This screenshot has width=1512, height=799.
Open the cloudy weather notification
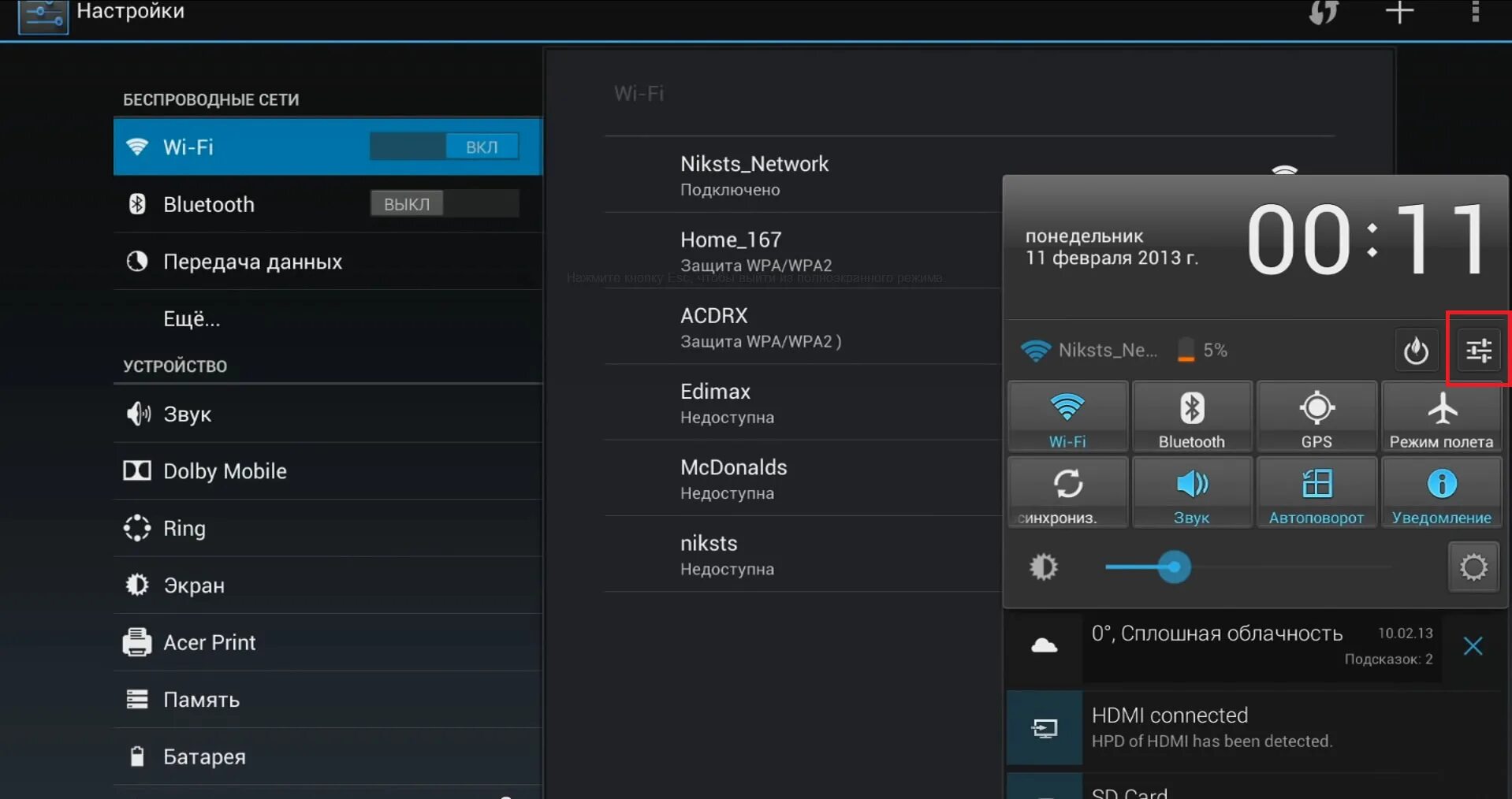coord(1224,646)
